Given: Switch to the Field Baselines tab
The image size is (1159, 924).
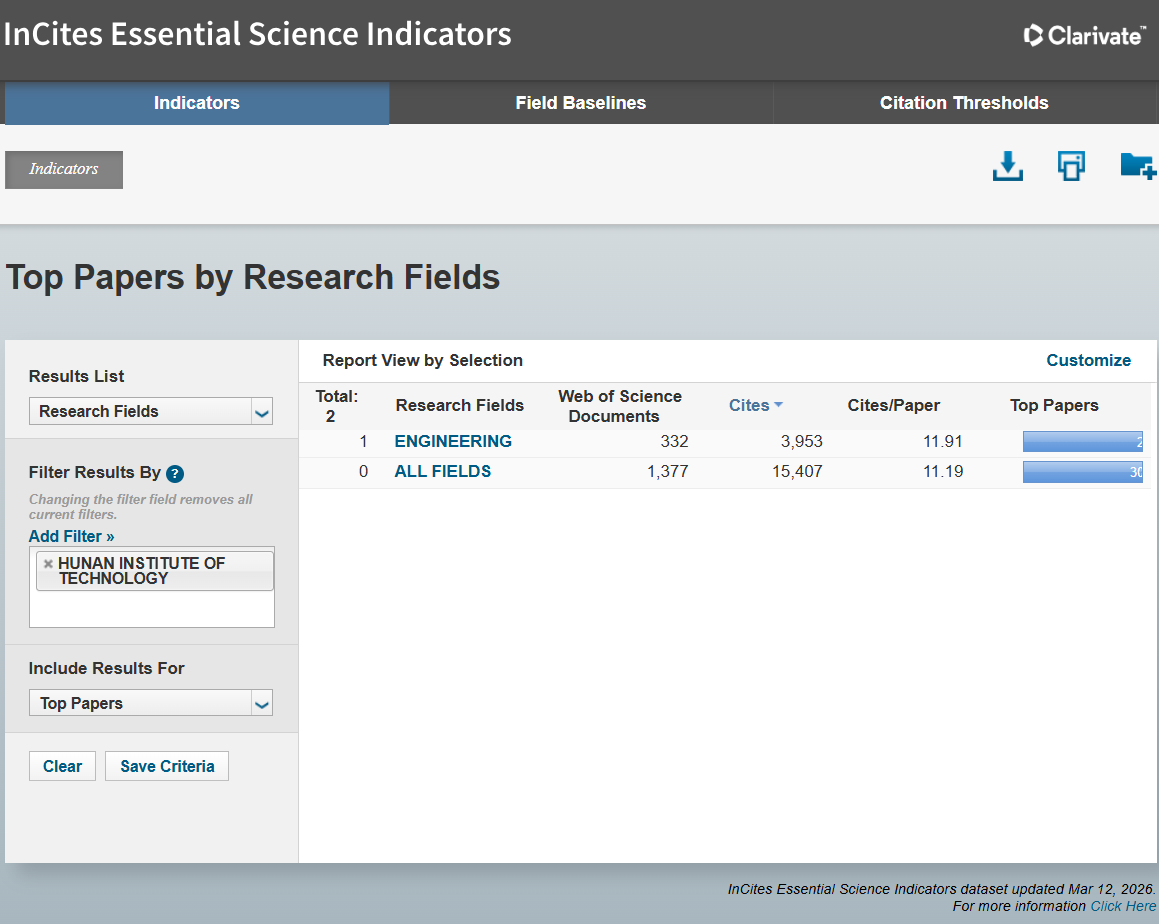Looking at the screenshot, I should [x=580, y=103].
